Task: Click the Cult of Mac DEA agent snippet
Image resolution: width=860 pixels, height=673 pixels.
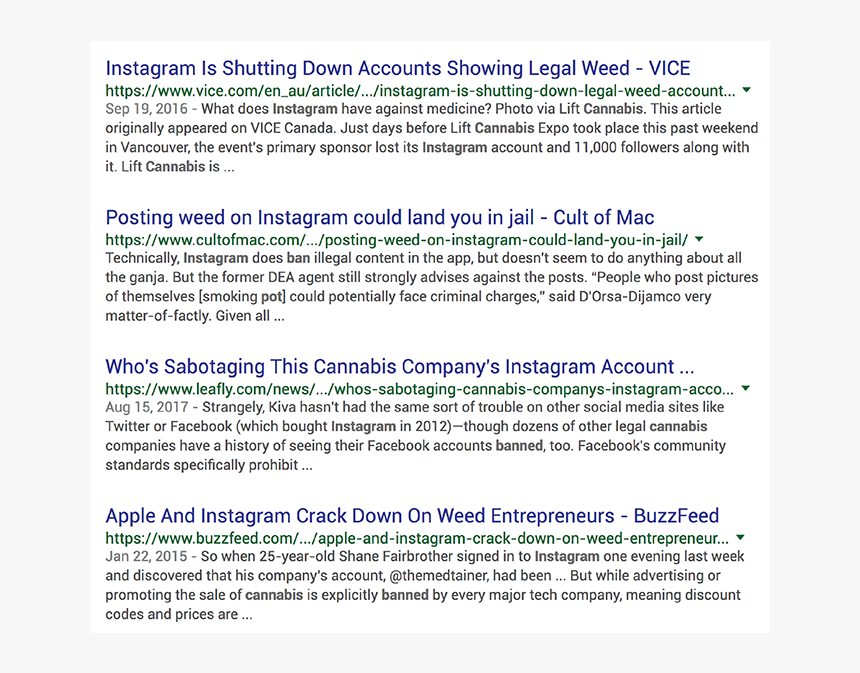Action: click(x=432, y=287)
